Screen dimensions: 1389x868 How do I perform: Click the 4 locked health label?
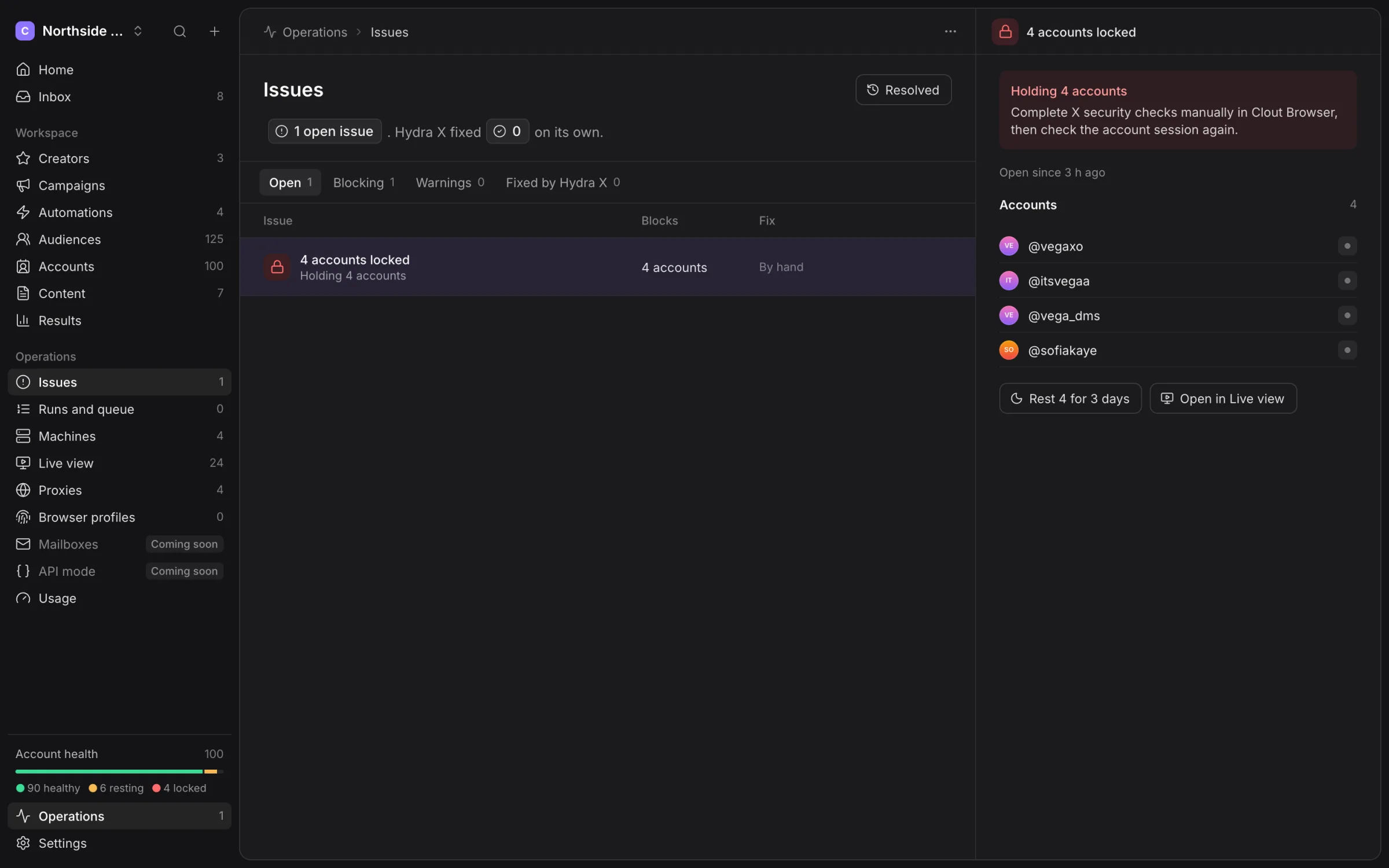pos(179,788)
